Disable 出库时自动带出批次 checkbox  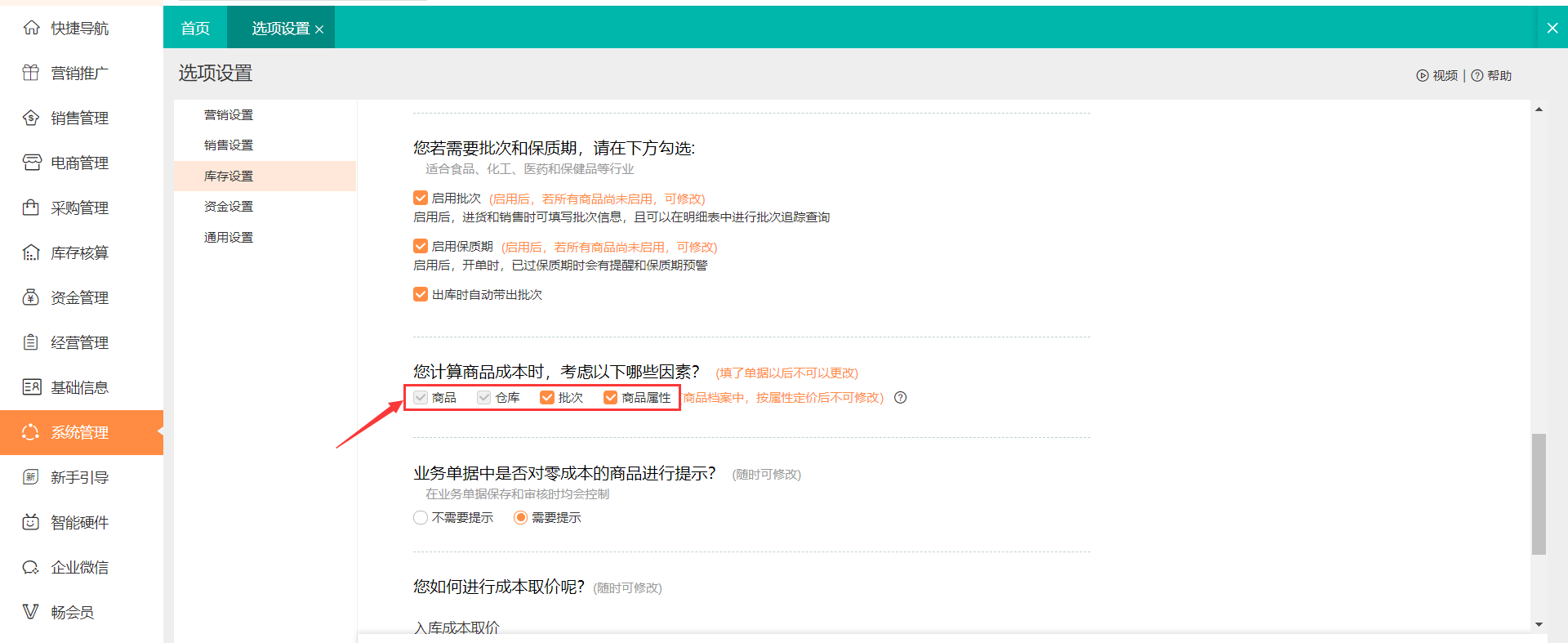coord(421,294)
